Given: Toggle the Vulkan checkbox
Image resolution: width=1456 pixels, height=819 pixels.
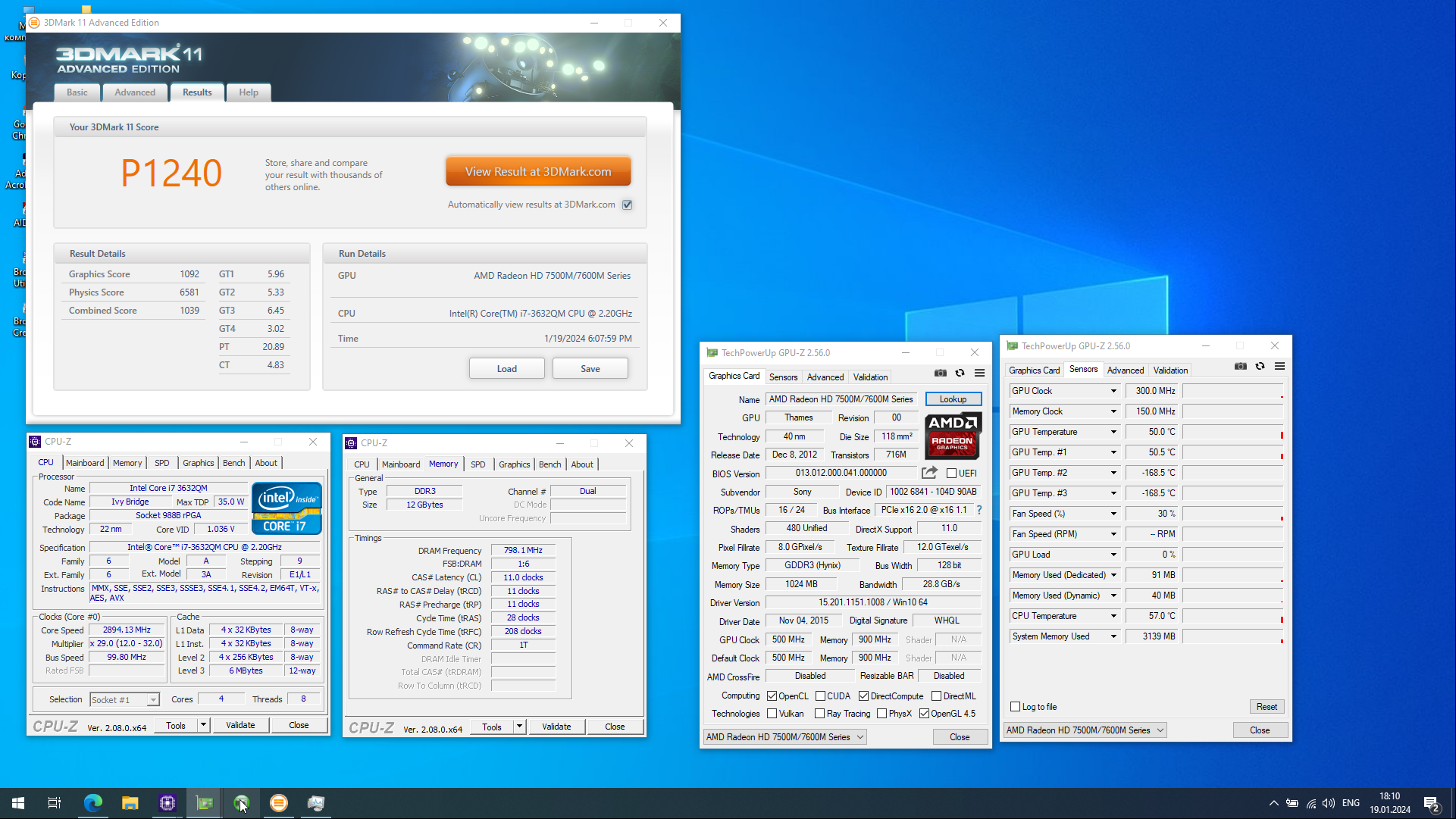Looking at the screenshot, I should pos(772,714).
